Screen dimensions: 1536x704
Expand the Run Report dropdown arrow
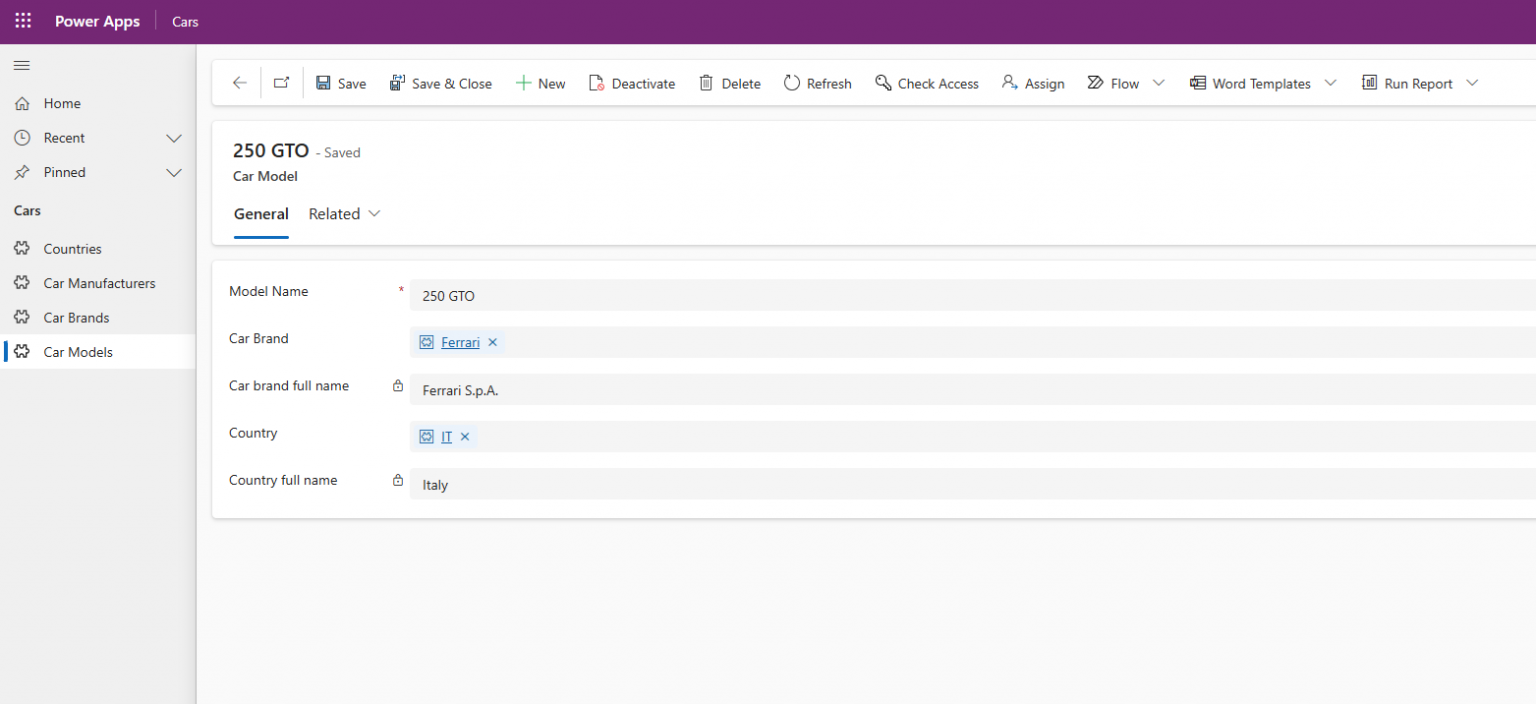(x=1472, y=83)
